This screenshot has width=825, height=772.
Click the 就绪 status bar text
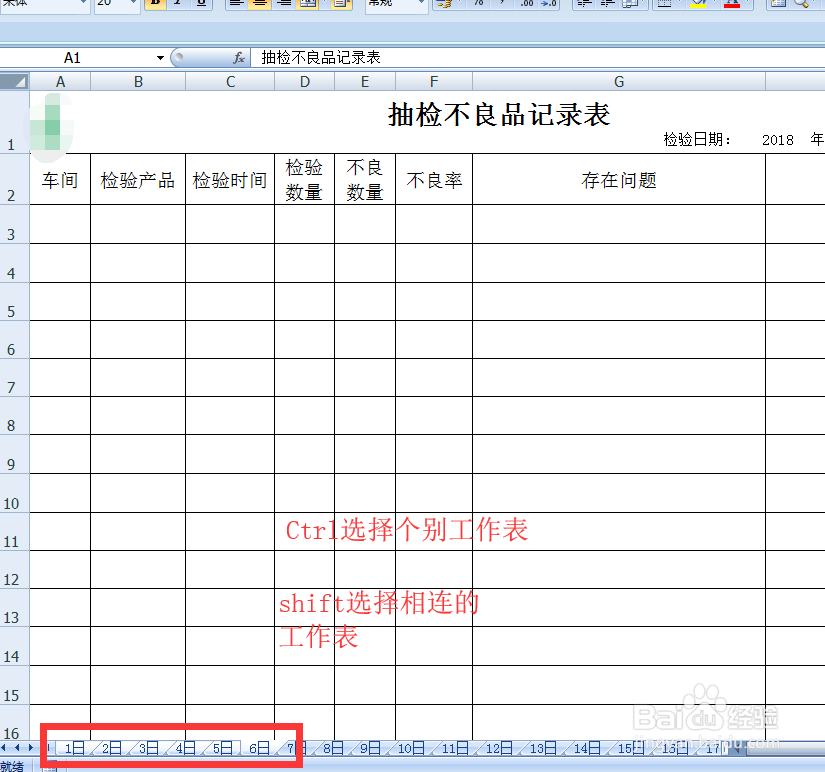point(12,765)
